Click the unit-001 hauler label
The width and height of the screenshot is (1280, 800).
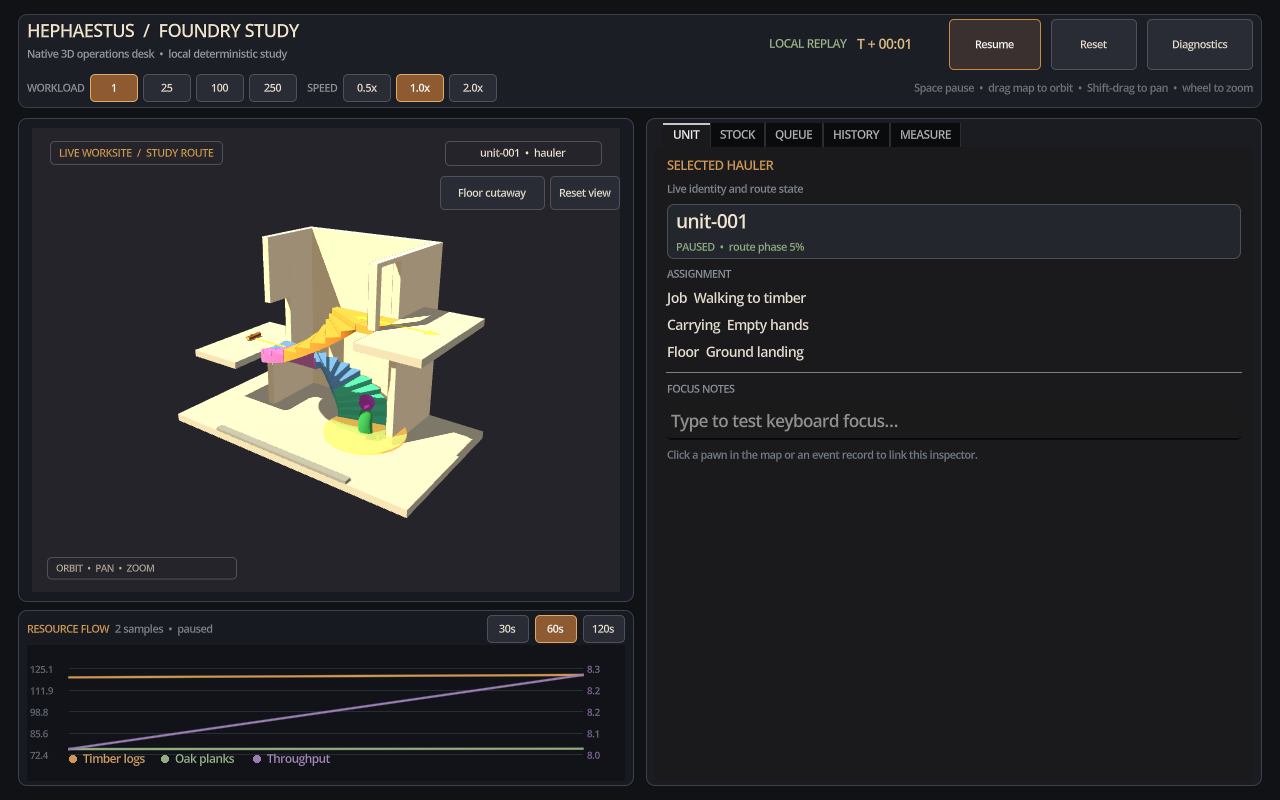523,153
